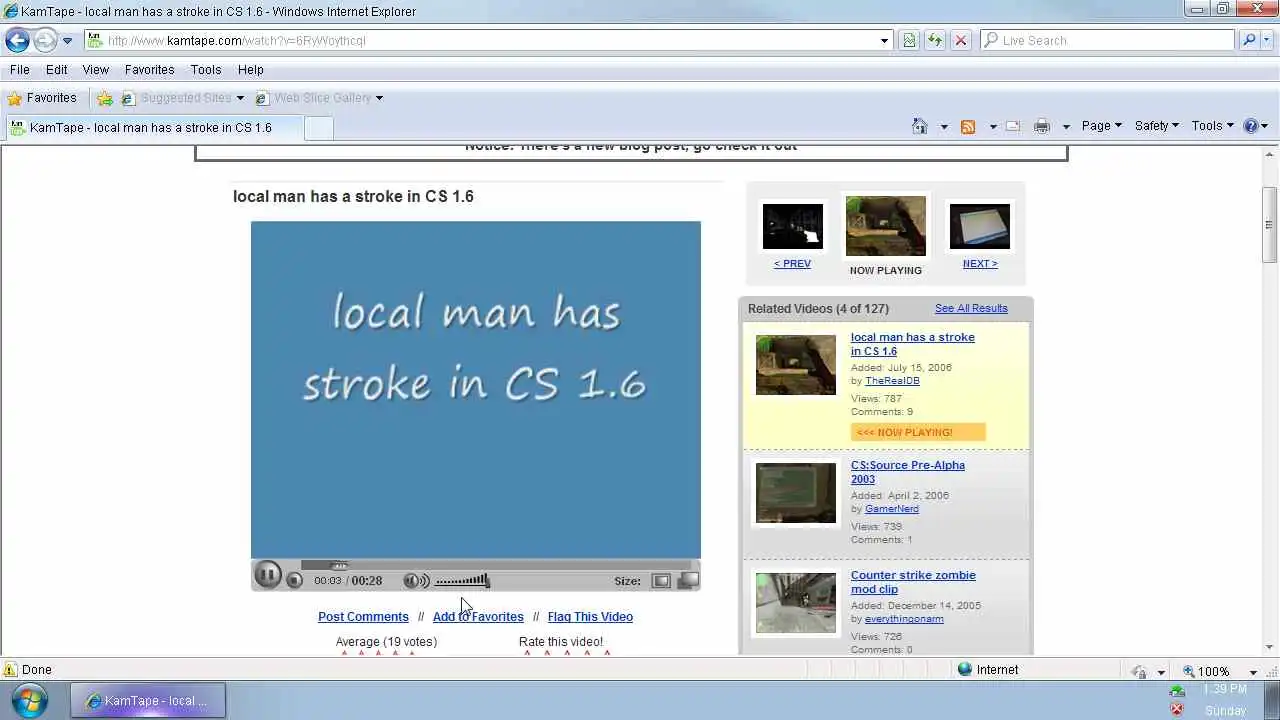Click the Favorites star button
The image size is (1280, 720).
pyautogui.click(x=41, y=98)
